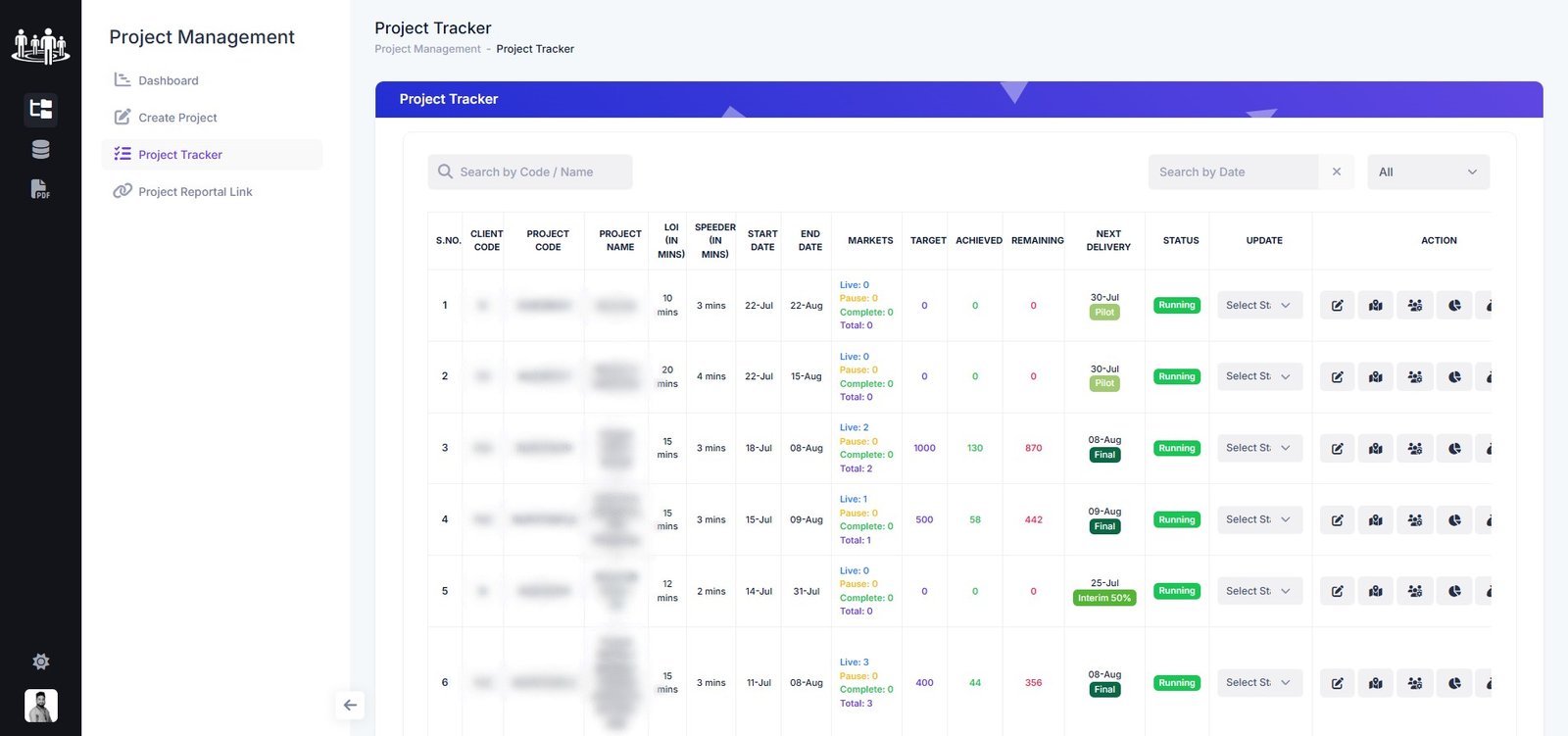The width and height of the screenshot is (1568, 736).
Task: Expand the All filter dropdown
Action: point(1428,172)
